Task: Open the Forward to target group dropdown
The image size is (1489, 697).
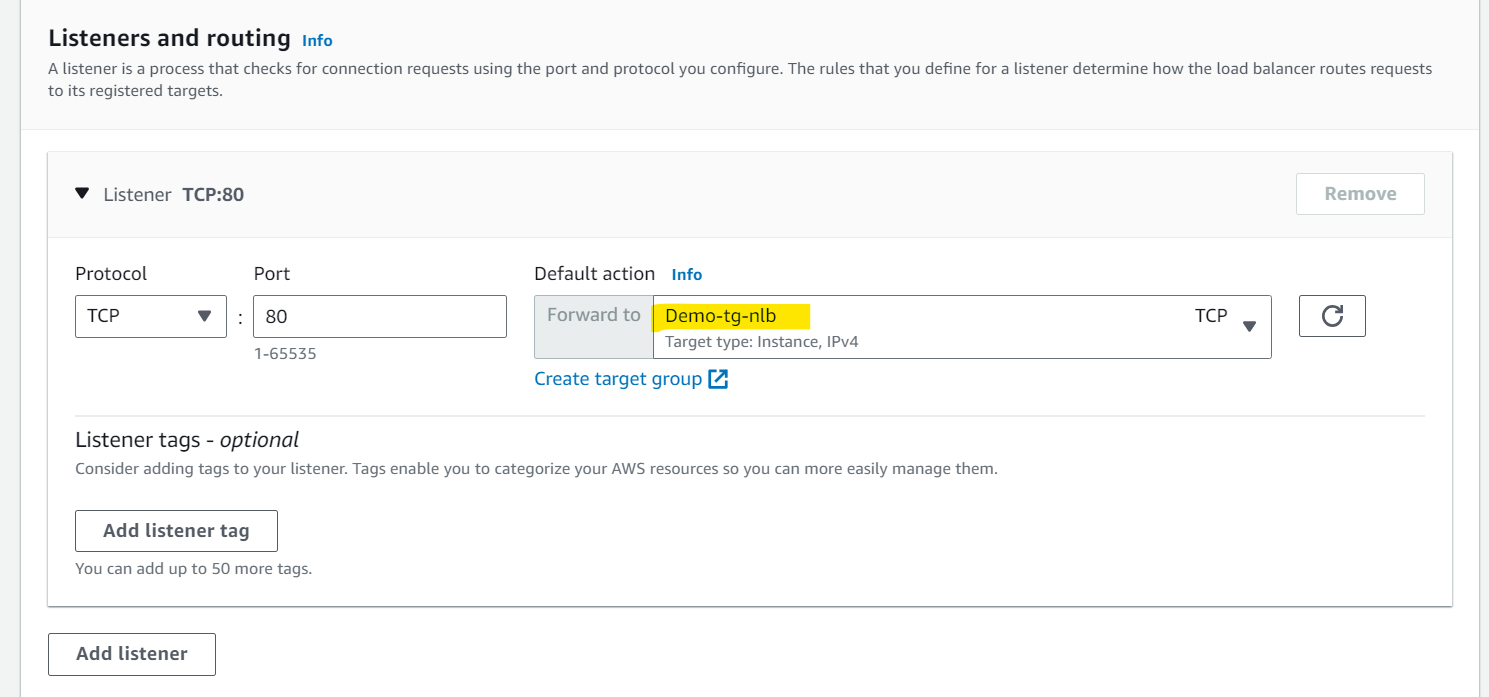Action: click(x=962, y=326)
